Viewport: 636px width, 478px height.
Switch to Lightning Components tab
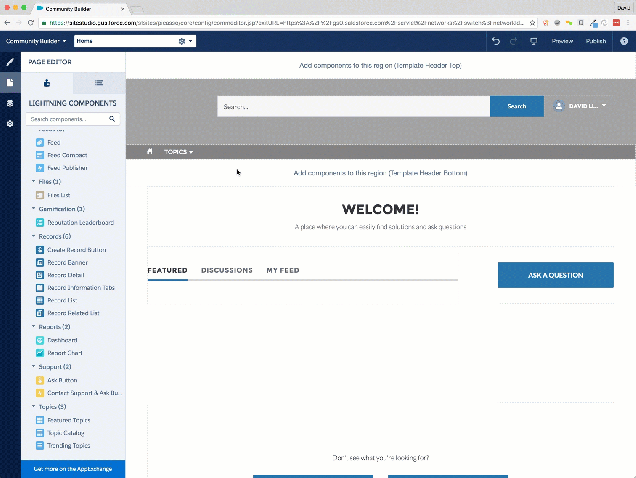47,83
